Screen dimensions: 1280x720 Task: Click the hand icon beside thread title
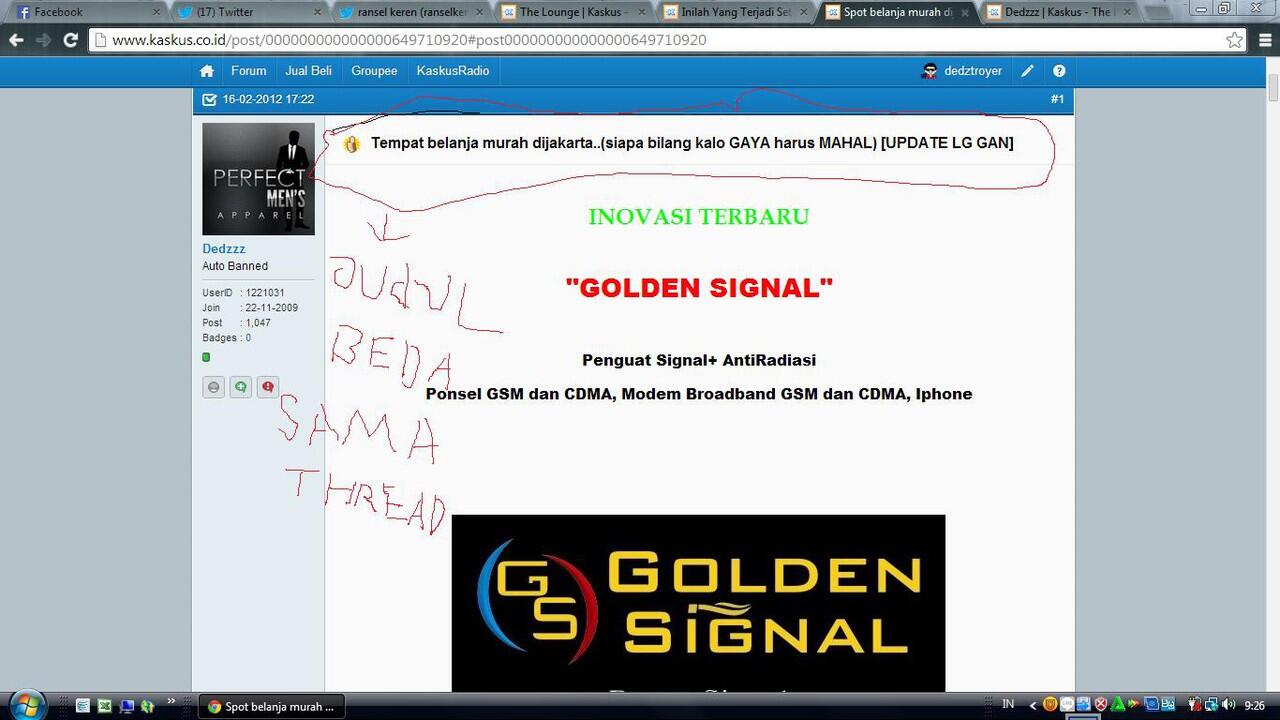[x=352, y=143]
